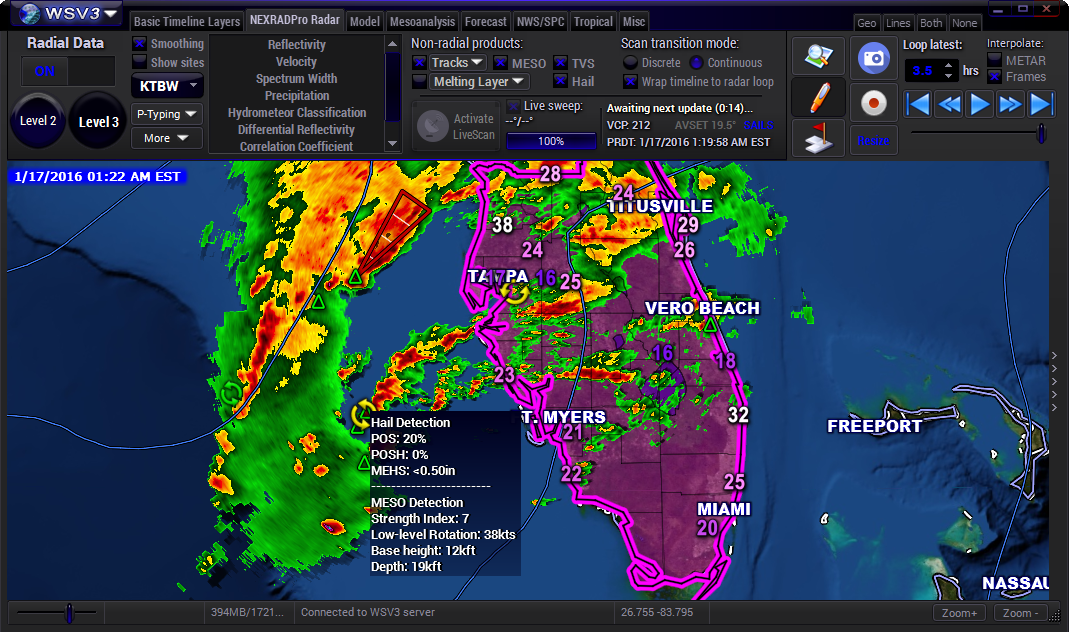Viewport: 1069px width, 632px height.
Task: Step the radar loop backward
Action: tap(949, 104)
